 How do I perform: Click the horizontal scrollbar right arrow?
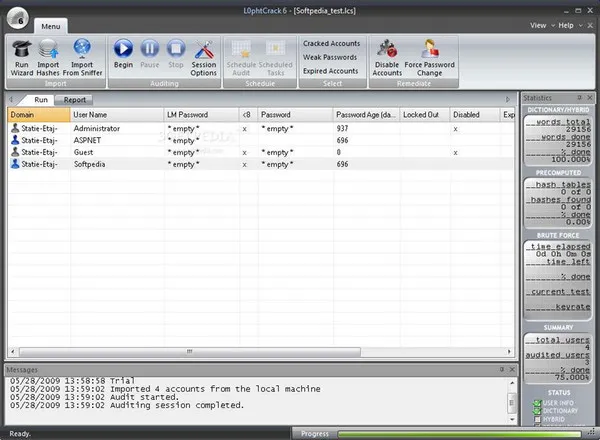[x=509, y=351]
